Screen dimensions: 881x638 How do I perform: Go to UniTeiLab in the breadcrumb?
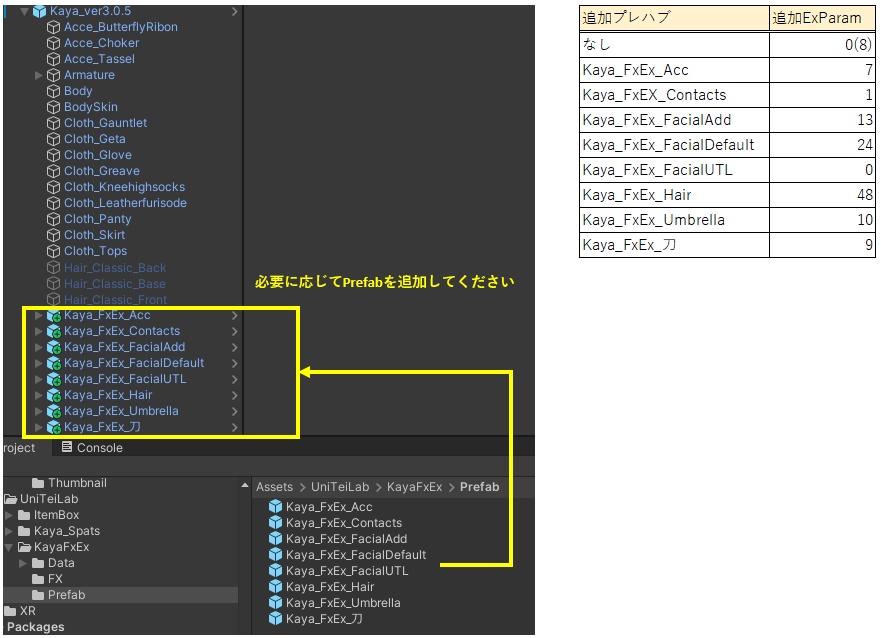[340, 487]
